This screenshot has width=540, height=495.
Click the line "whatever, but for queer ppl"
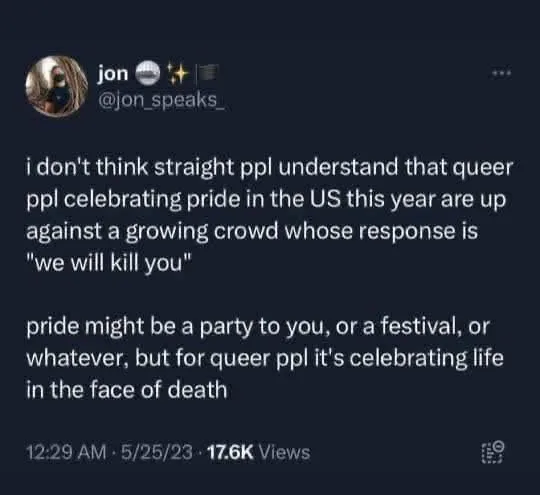(265, 359)
